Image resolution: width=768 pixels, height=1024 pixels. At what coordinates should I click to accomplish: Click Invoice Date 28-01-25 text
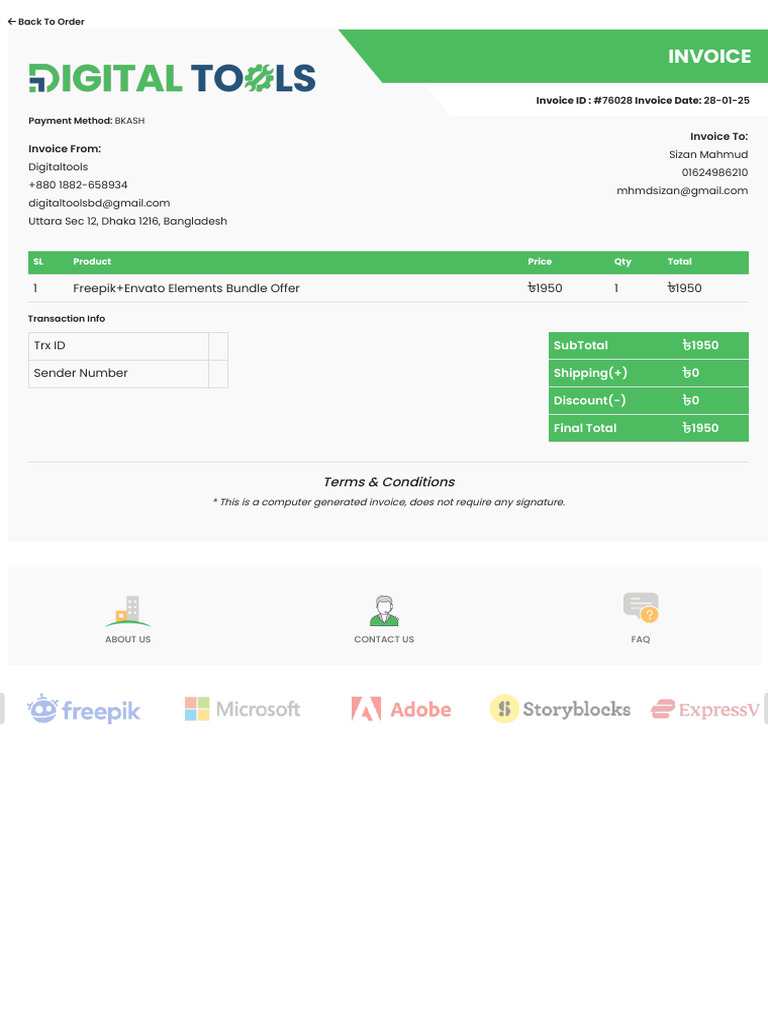[x=692, y=101]
